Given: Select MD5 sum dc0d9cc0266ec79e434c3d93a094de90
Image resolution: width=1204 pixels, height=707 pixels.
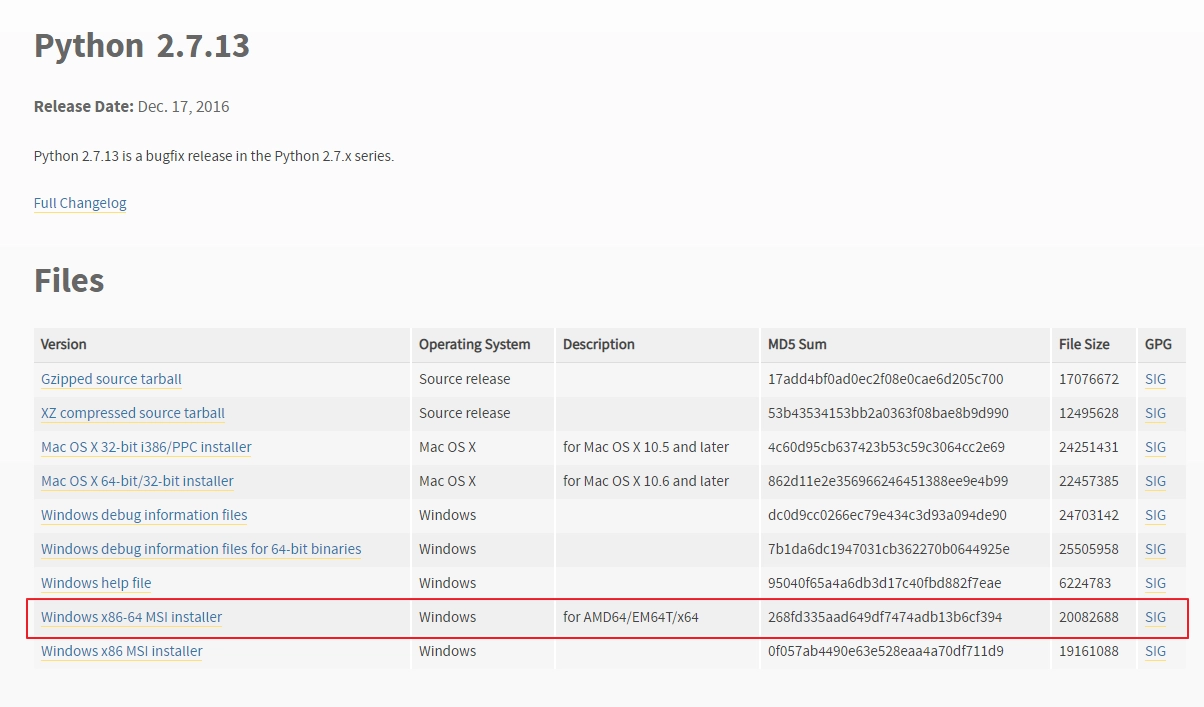Looking at the screenshot, I should 887,515.
